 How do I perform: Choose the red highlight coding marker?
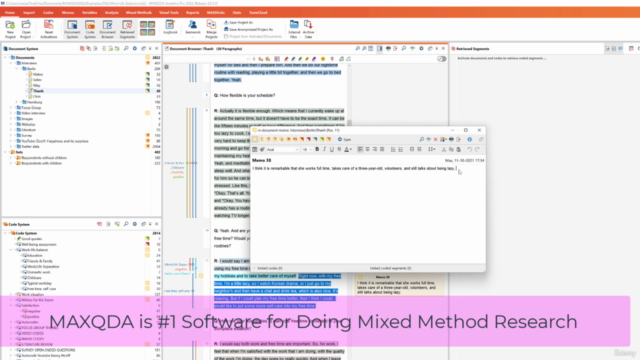pos(286,59)
